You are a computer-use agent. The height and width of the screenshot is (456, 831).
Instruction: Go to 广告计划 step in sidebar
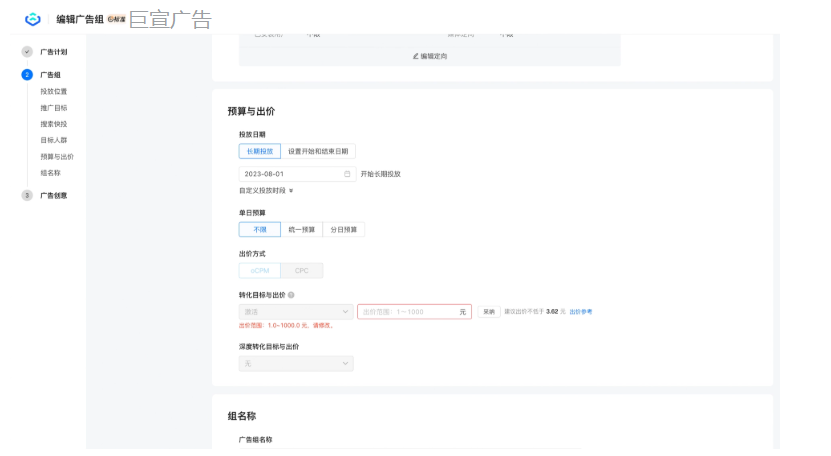pos(54,52)
